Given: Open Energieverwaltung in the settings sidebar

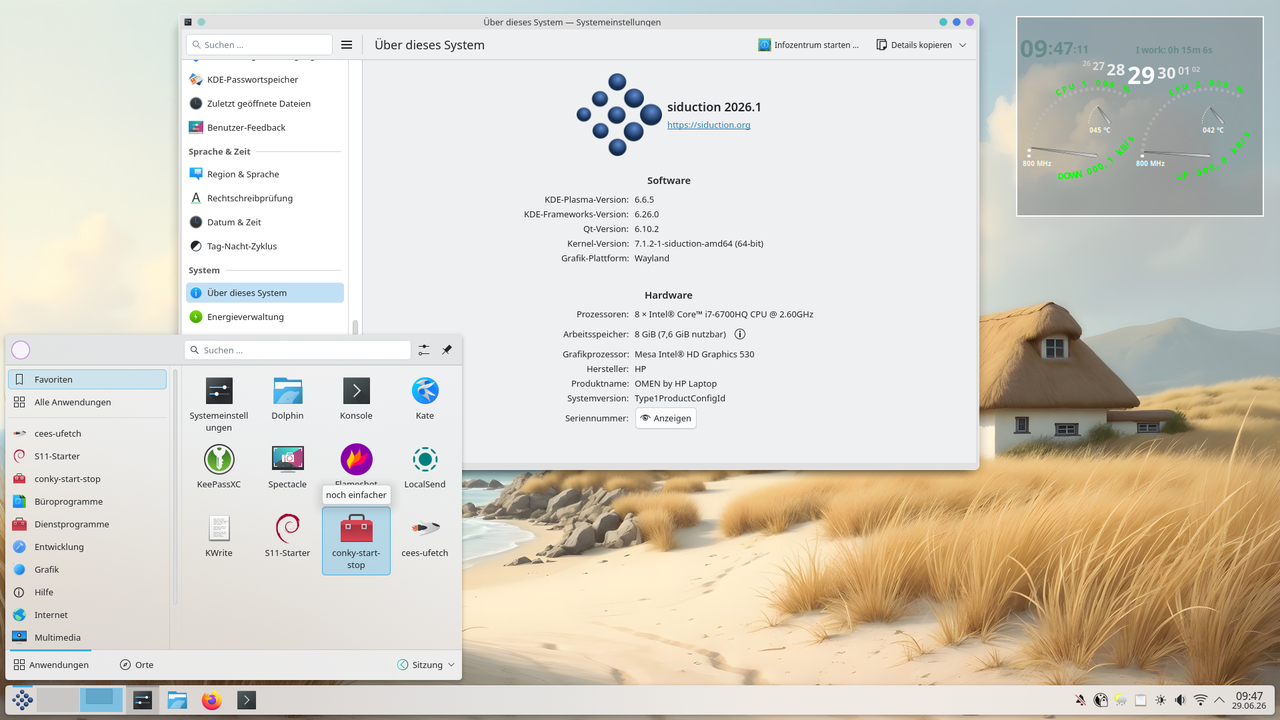Looking at the screenshot, I should (x=265, y=317).
